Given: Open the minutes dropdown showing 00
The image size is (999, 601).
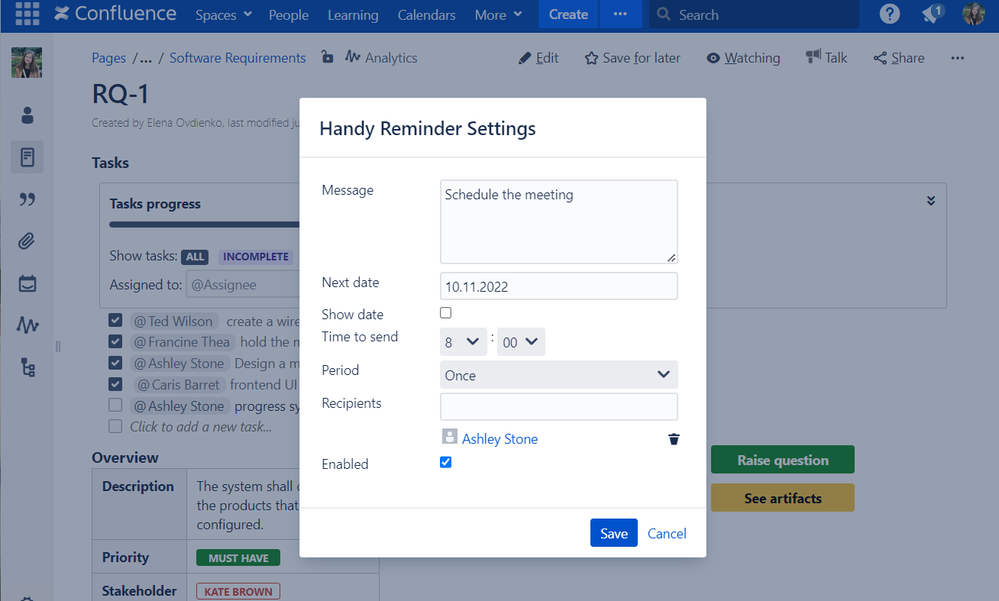Looking at the screenshot, I should point(521,342).
